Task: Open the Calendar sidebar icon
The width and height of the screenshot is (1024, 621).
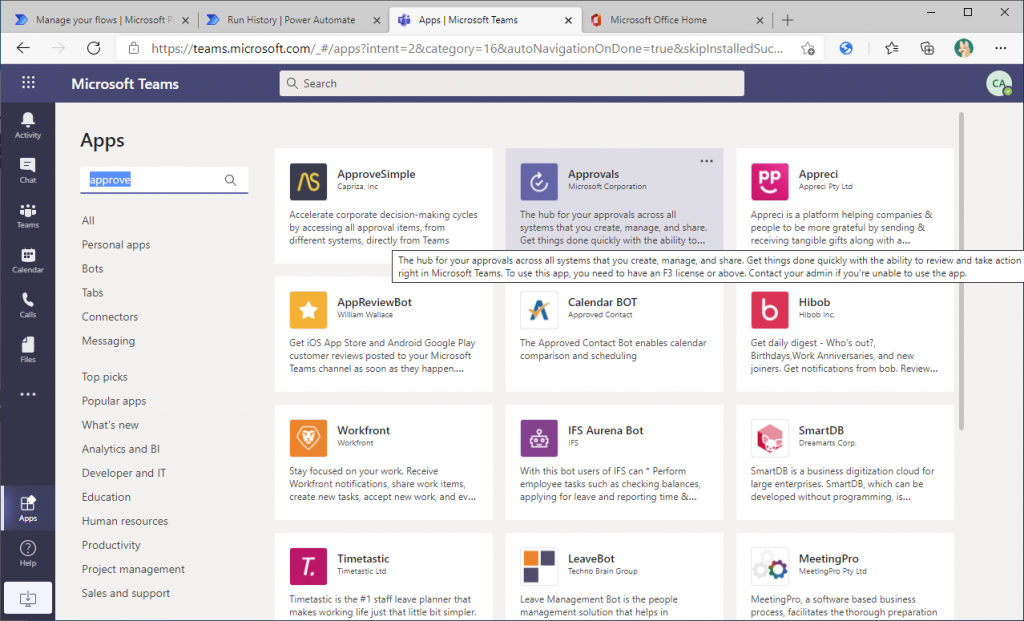Action: click(x=27, y=260)
